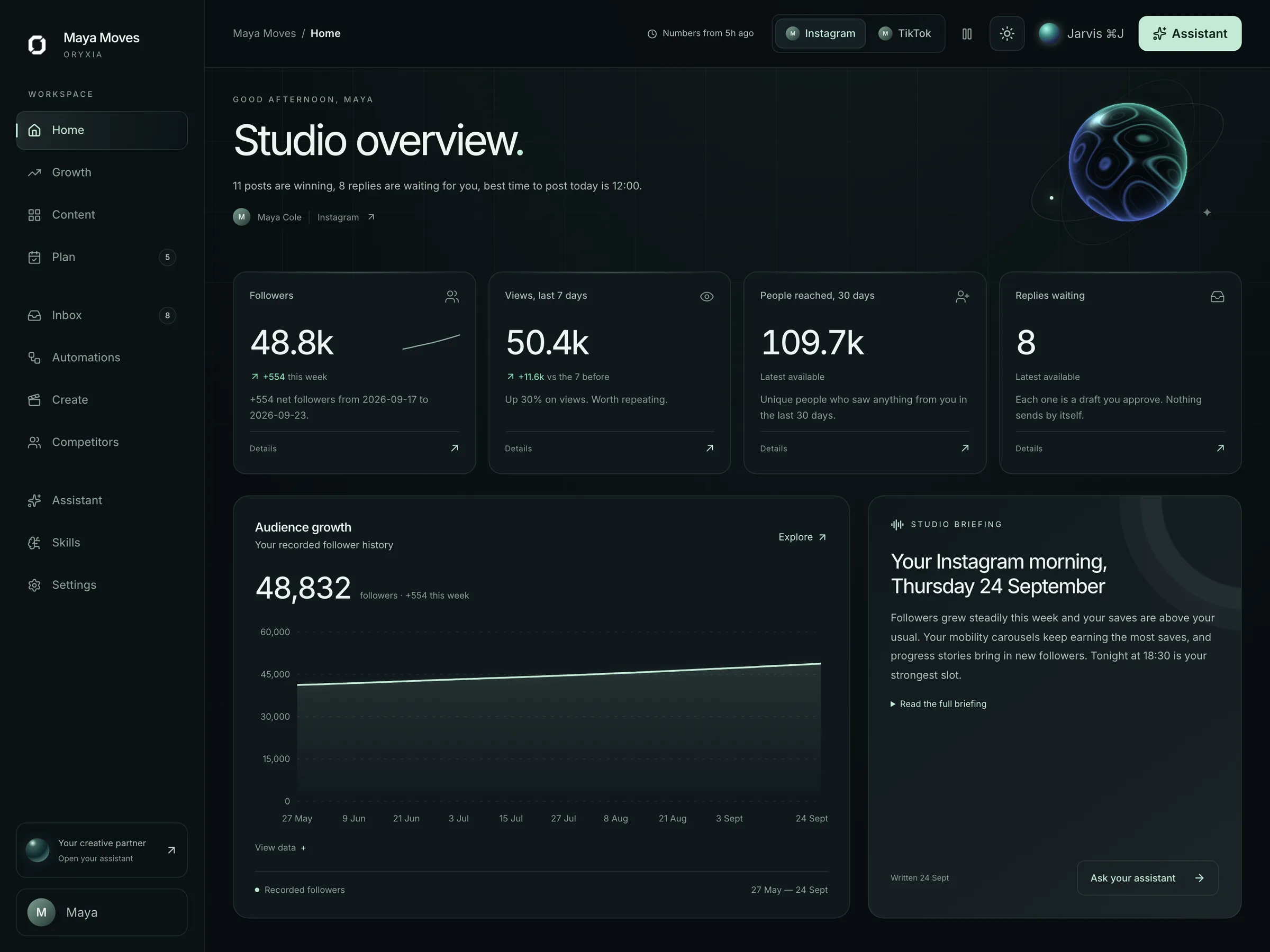This screenshot has width=1270, height=952.
Task: Go to Home in the sidebar
Action: pyautogui.click(x=102, y=130)
